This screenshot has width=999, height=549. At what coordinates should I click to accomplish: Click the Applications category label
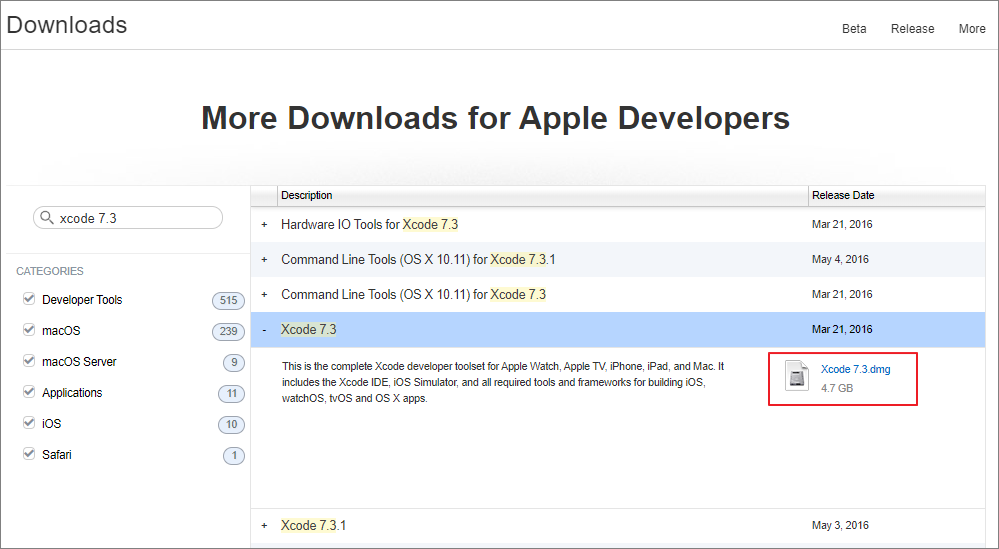[72, 392]
